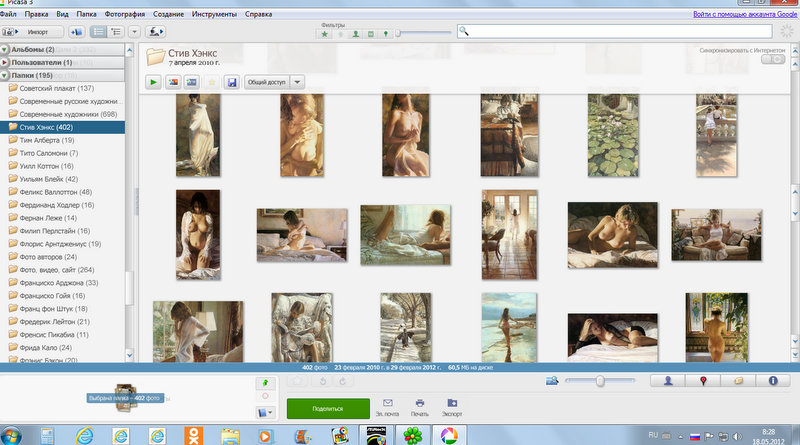
Task: Filter to show uploaded photos only
Action: (340, 34)
